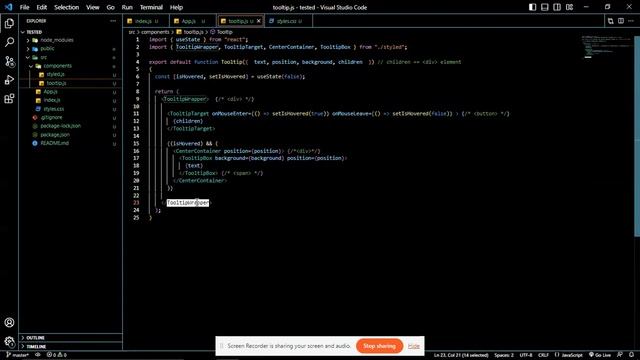
Task: Switch to the styles.css tab
Action: pos(289,21)
